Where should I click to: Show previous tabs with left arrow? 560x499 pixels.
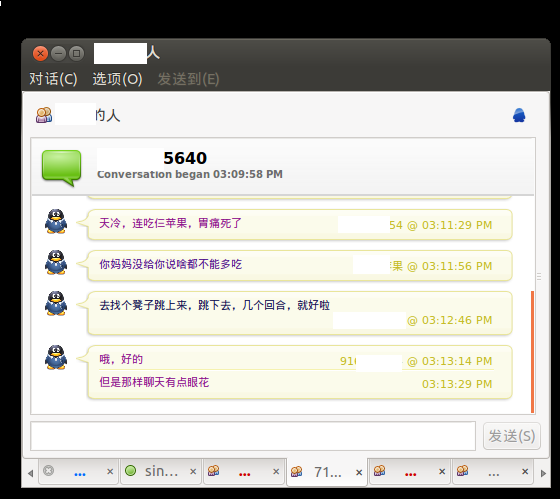click(x=30, y=473)
